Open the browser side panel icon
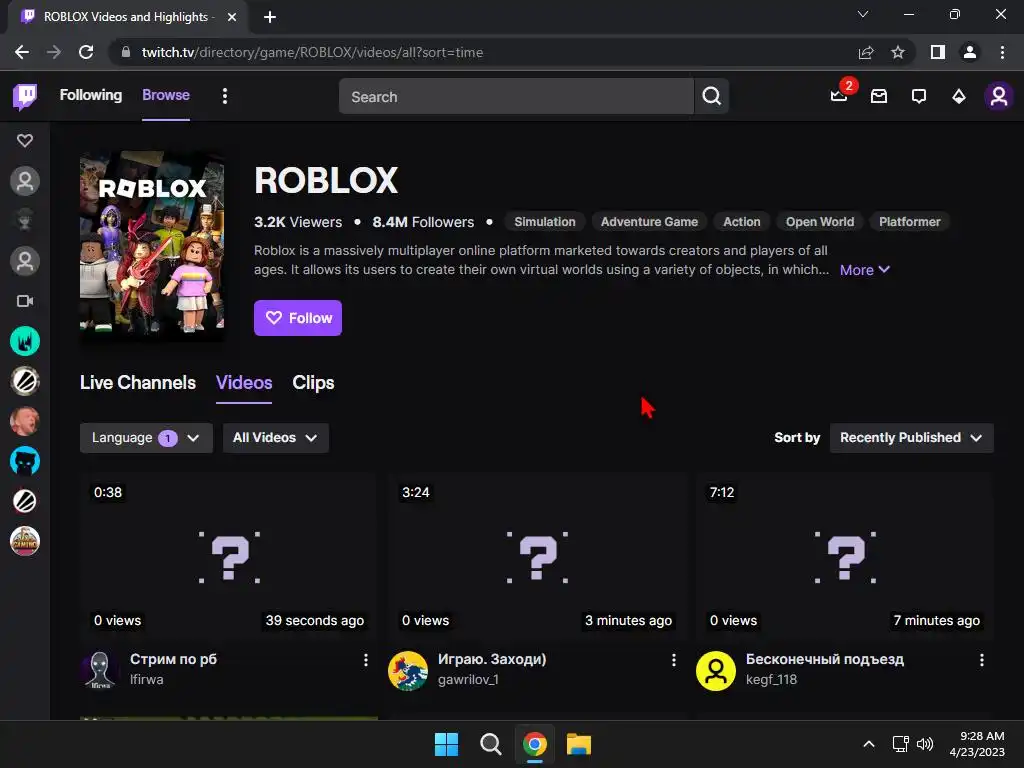 pos(938,52)
